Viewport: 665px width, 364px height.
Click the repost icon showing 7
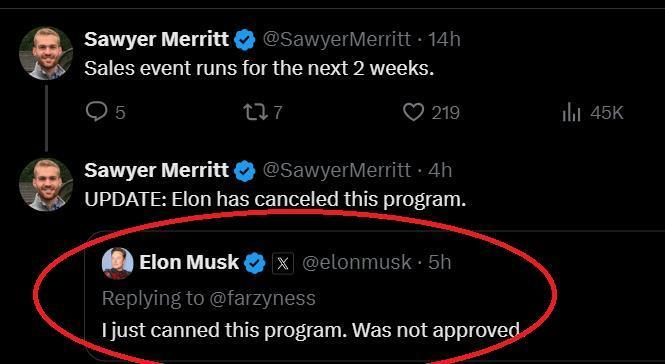(256, 112)
